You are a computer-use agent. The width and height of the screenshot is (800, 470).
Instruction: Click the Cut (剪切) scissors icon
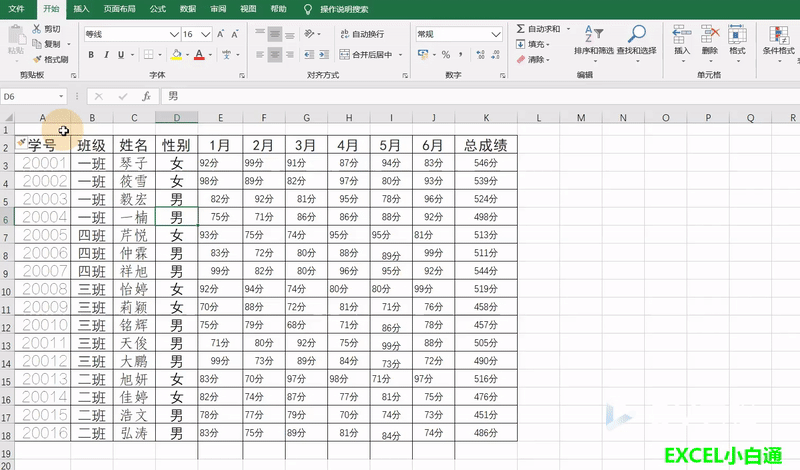(37, 29)
